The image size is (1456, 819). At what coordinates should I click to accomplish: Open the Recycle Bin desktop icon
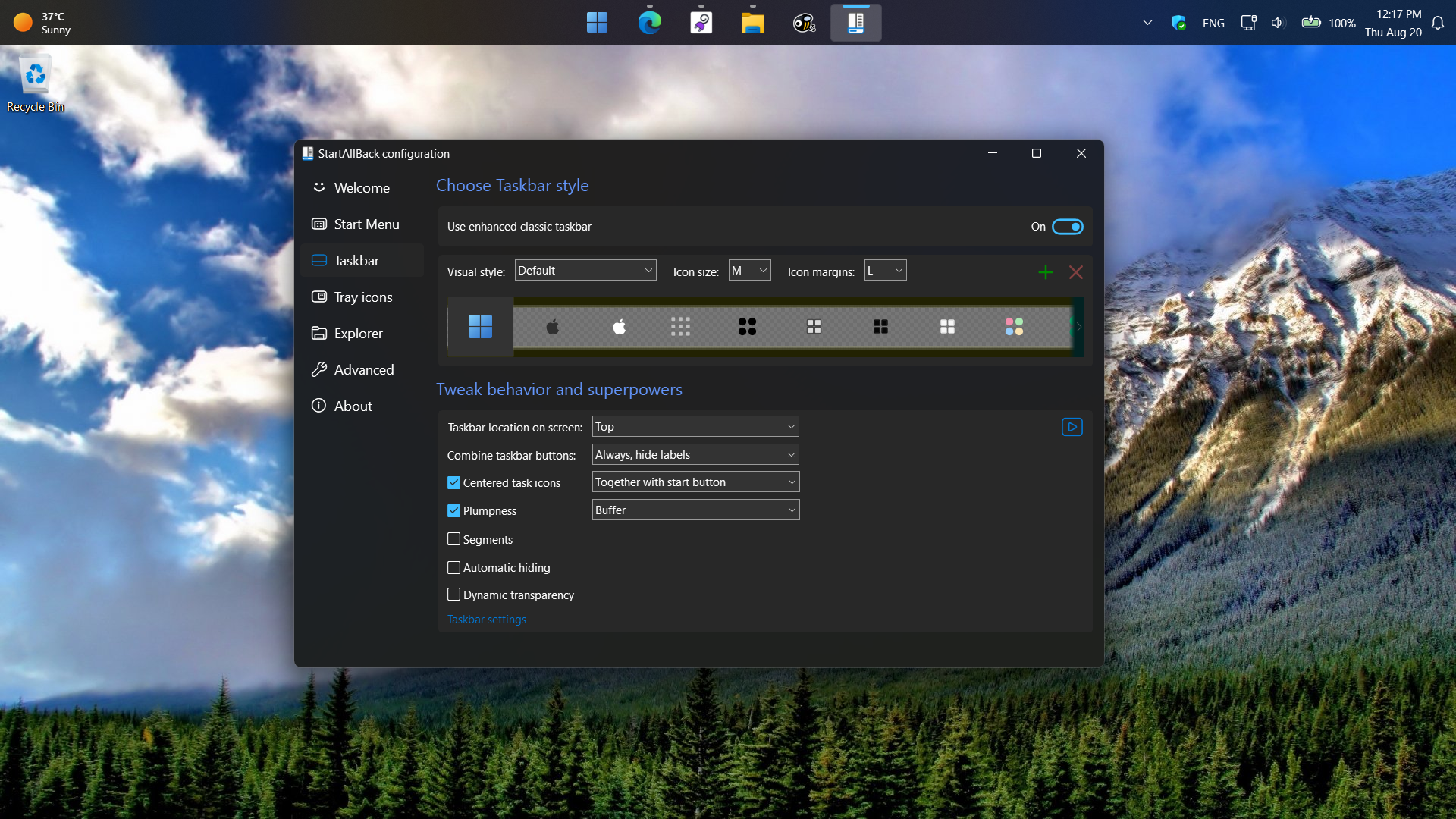35,85
